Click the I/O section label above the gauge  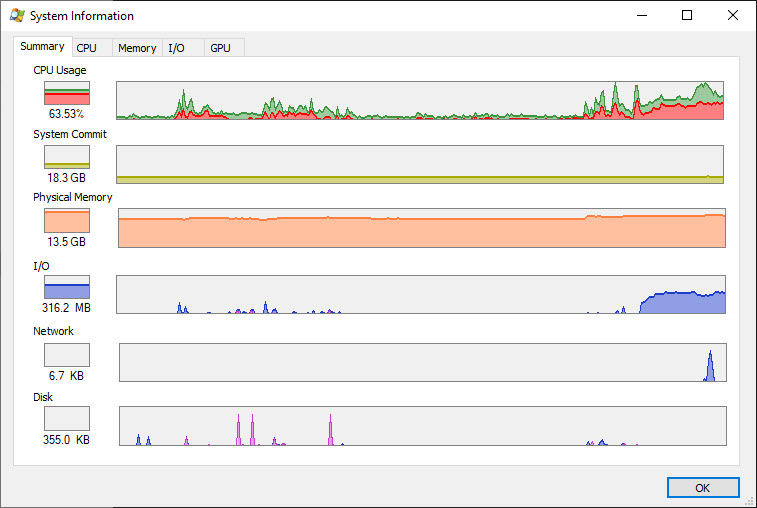41,266
